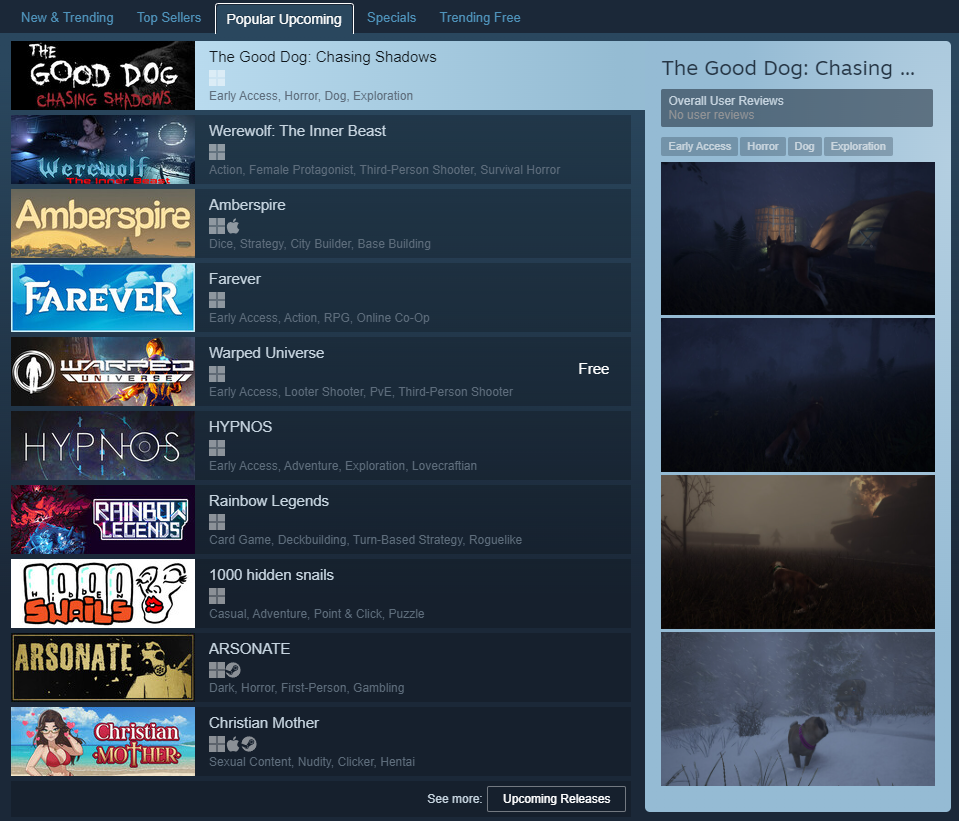Viewport: 959px width, 821px height.
Task: Open the Upcoming Releases button
Action: (556, 798)
